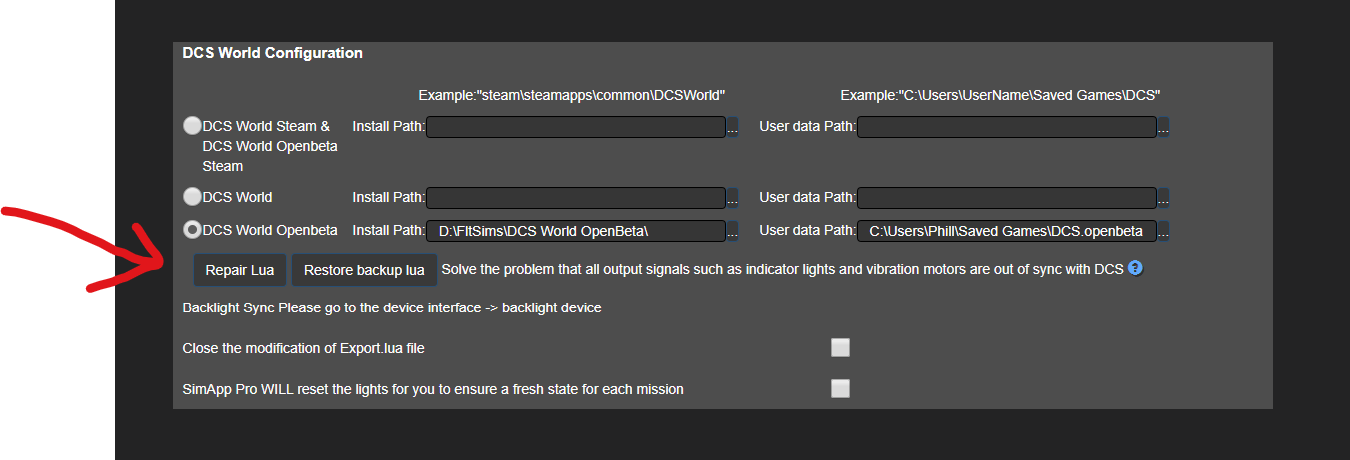Image resolution: width=1350 pixels, height=460 pixels.
Task: Browse user data path for DCS World Steam
Action: point(1163,127)
